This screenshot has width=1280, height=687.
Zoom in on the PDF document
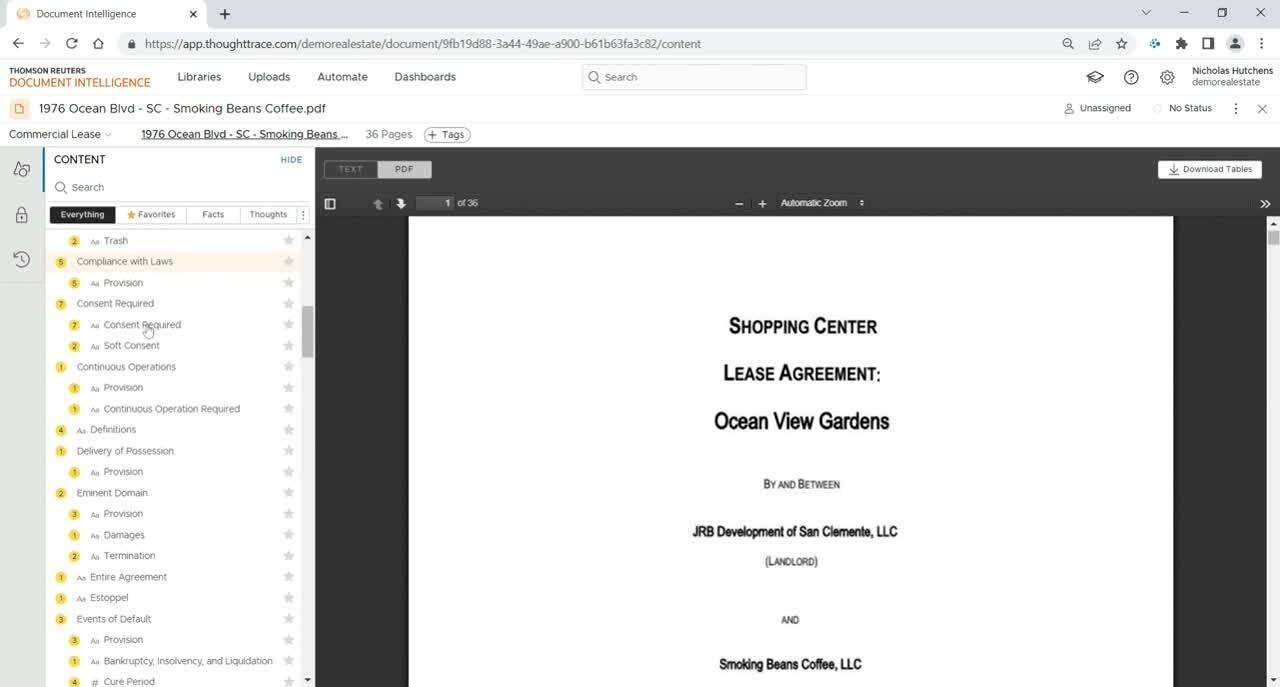tap(762, 203)
